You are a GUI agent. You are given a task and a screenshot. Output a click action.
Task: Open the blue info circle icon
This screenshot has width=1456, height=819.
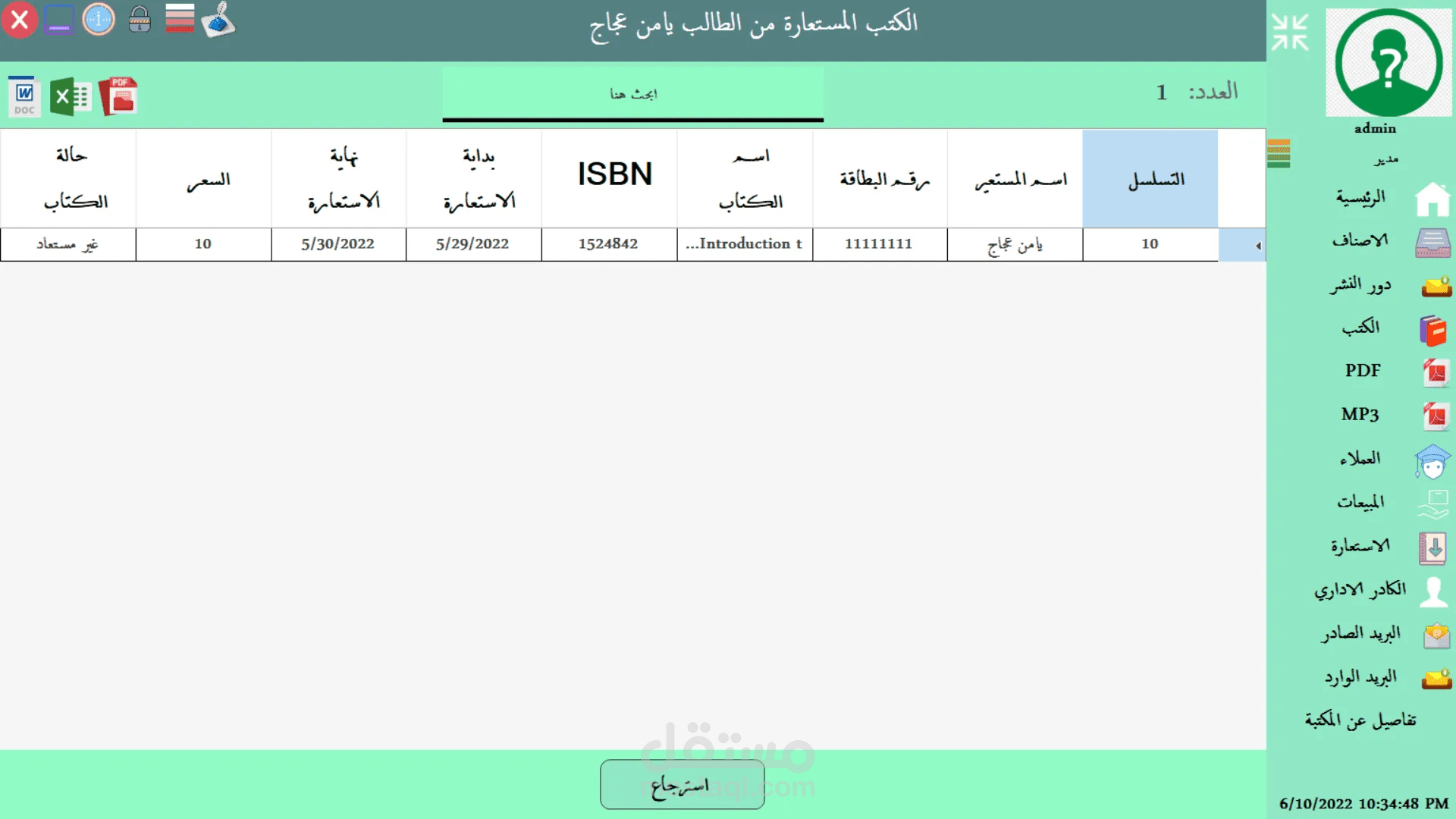pos(99,20)
